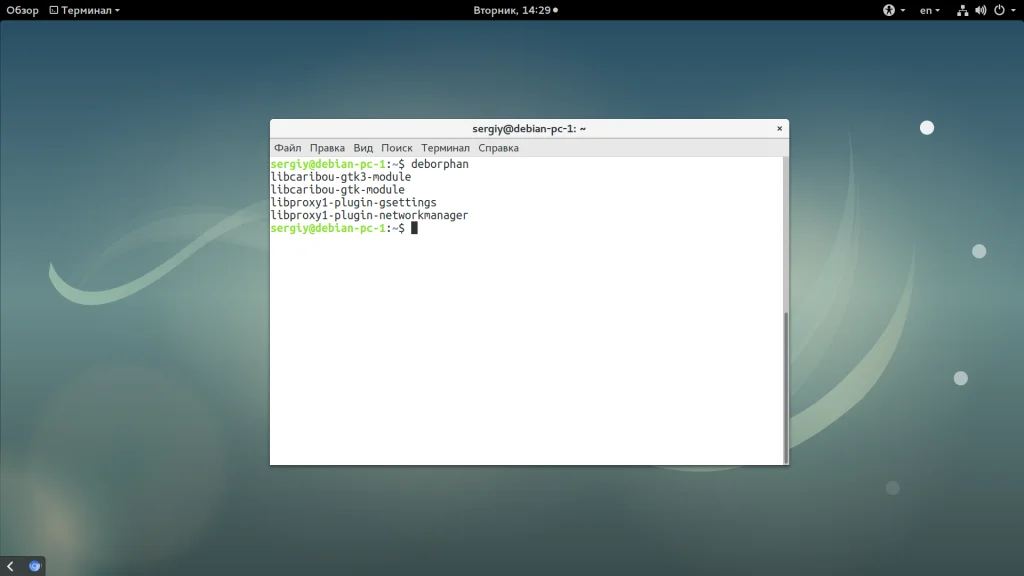
Task: Open the Поиск menu
Action: (396, 148)
